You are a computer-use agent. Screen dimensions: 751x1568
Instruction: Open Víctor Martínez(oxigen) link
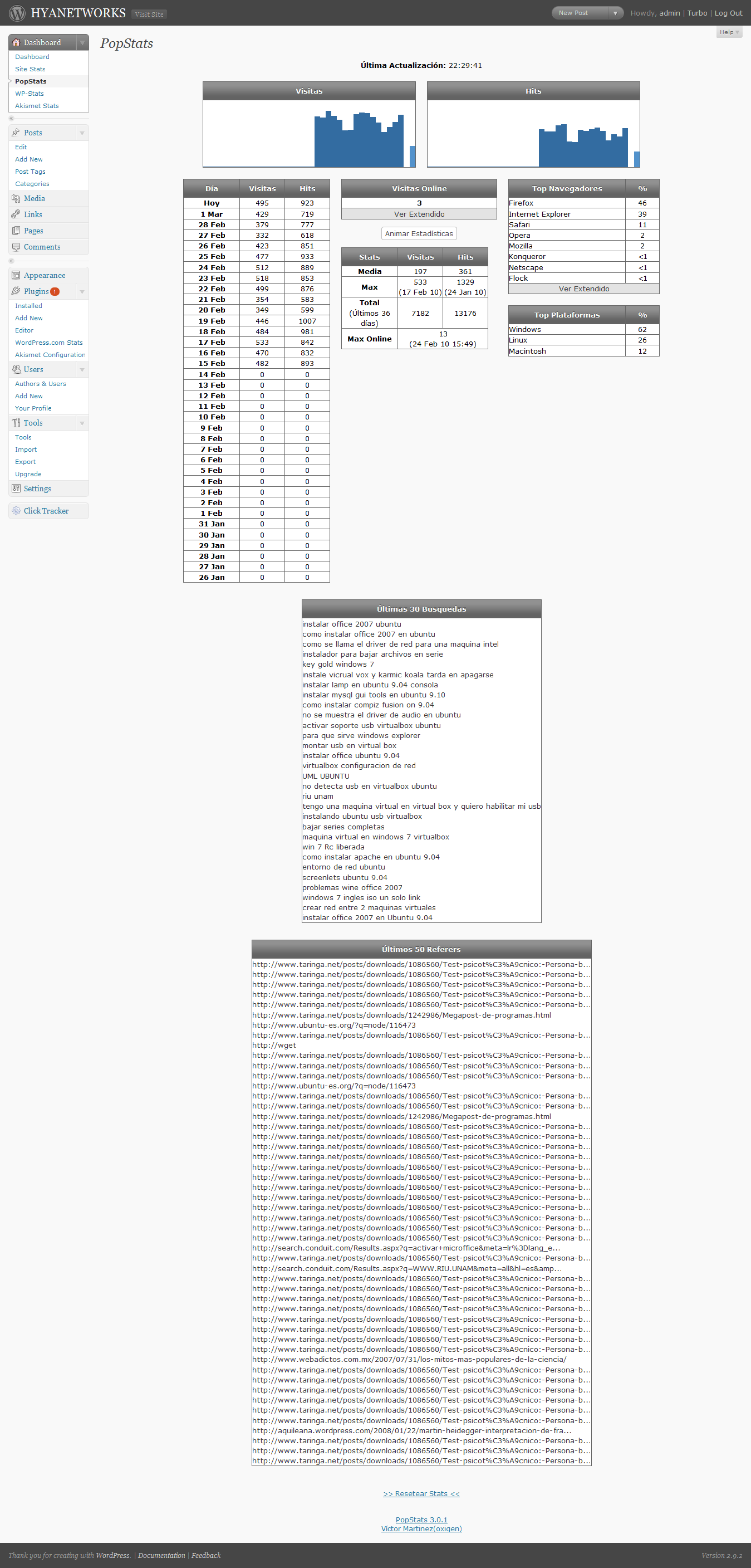tap(421, 1528)
